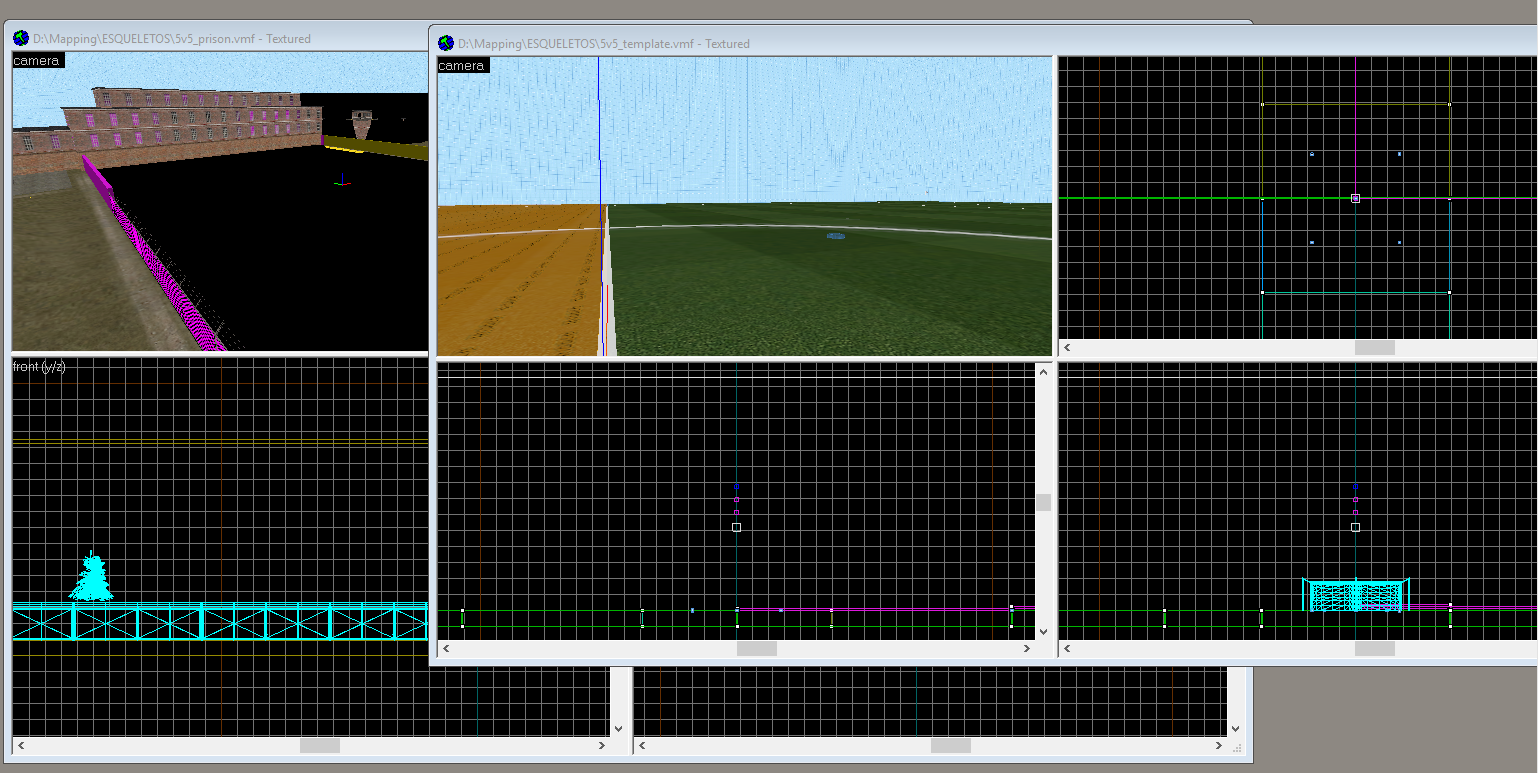1538x773 pixels.
Task: Select the cyan tree model in prison front view
Action: pos(91,577)
